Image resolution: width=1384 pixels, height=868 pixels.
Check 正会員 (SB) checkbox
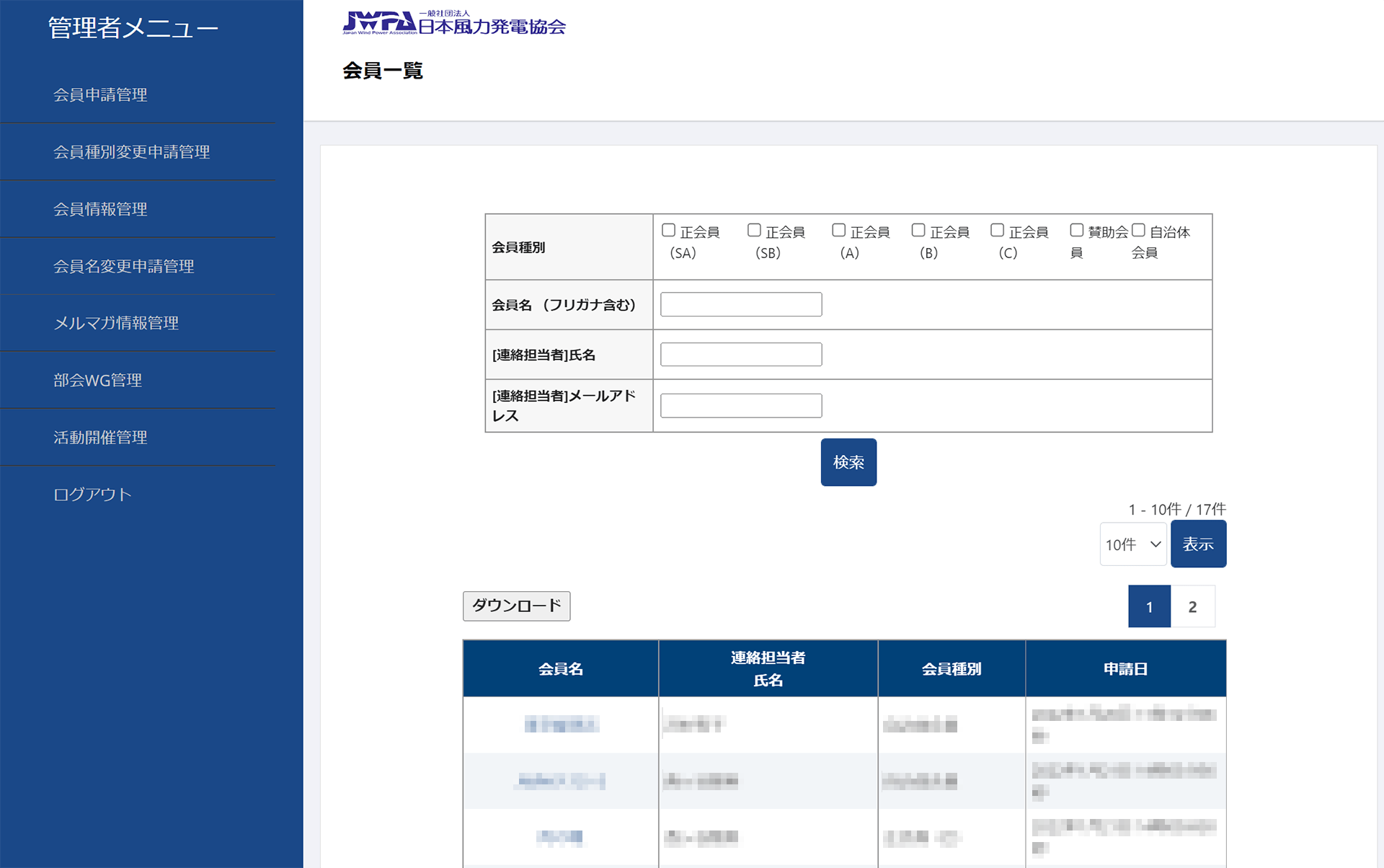pyautogui.click(x=754, y=230)
